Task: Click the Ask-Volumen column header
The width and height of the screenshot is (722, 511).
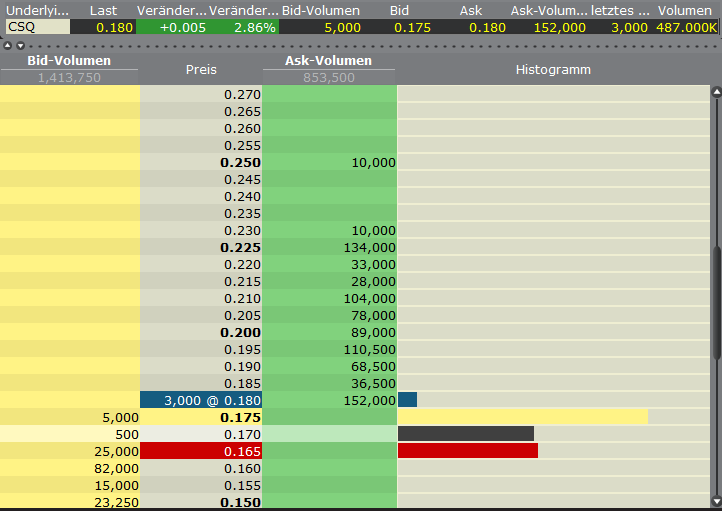Action: click(329, 62)
